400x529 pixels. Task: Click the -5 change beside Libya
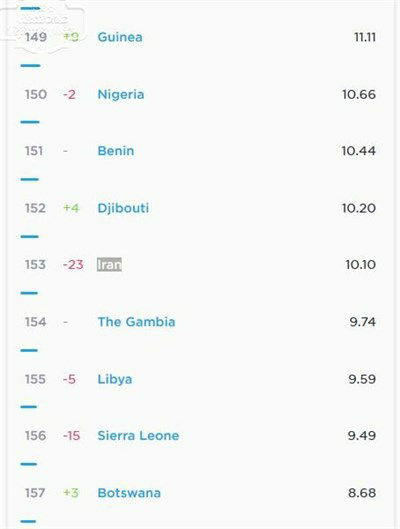69,379
